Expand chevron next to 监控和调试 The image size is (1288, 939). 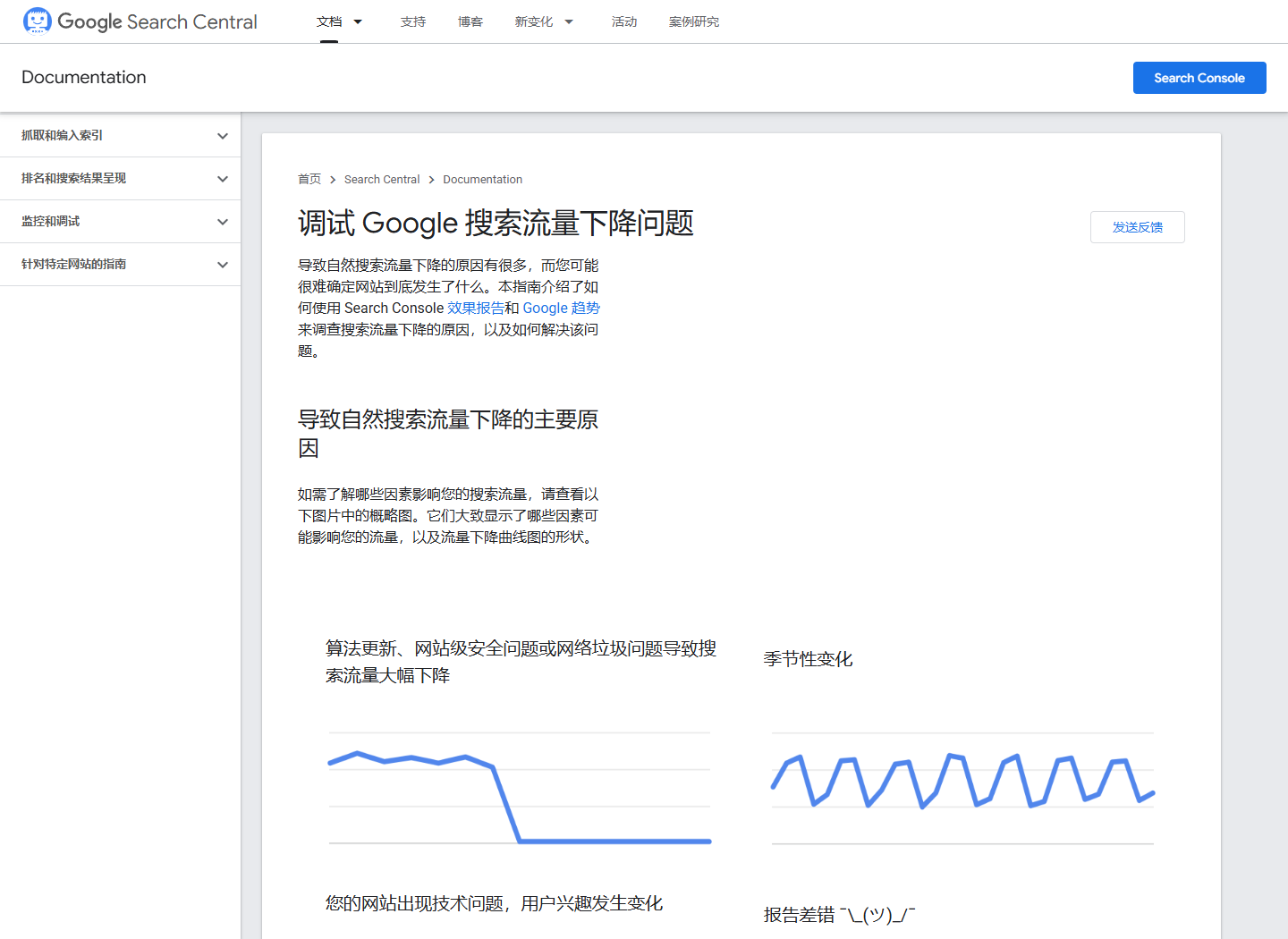pyautogui.click(x=223, y=222)
